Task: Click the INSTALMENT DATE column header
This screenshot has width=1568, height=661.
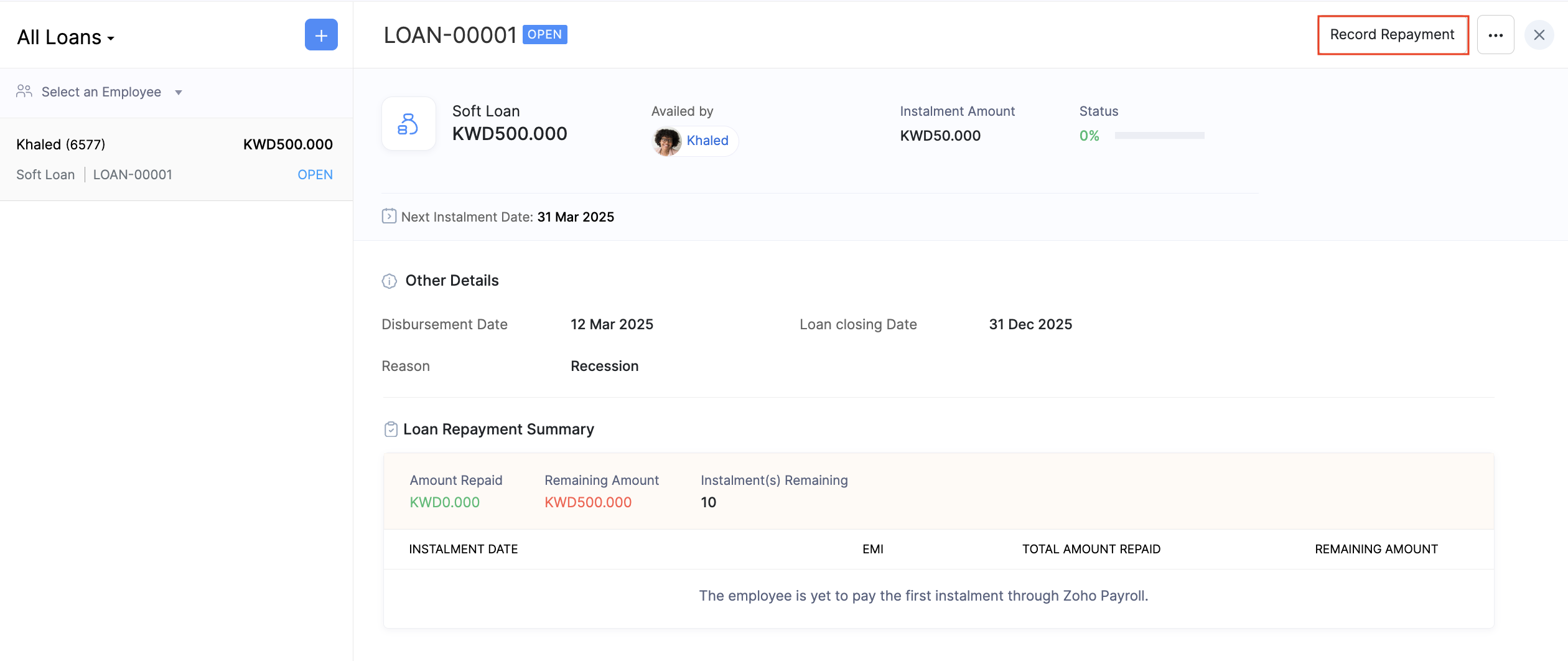Action: (463, 549)
